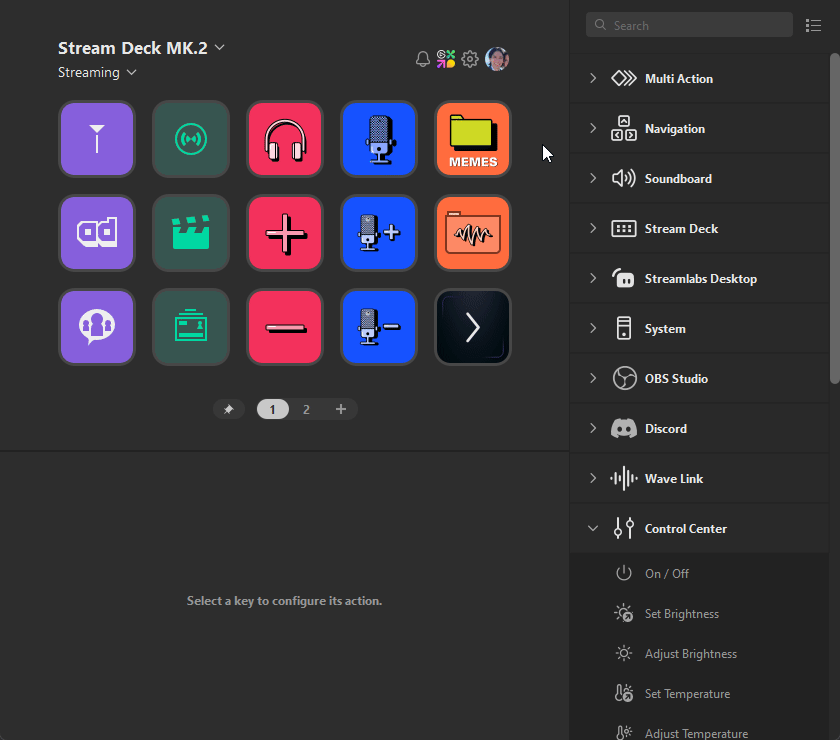840x740 pixels.
Task: Expand the Wave Link category
Action: [x=699, y=479]
